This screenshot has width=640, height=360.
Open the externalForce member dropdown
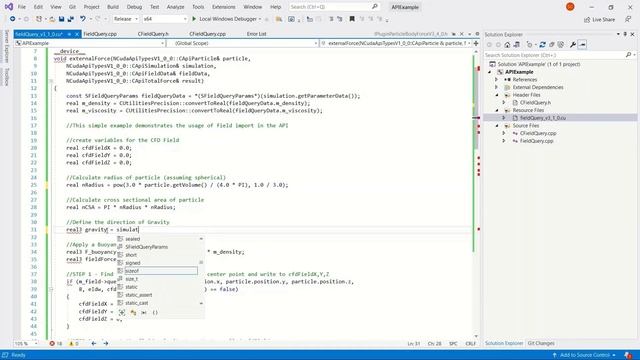396,43
